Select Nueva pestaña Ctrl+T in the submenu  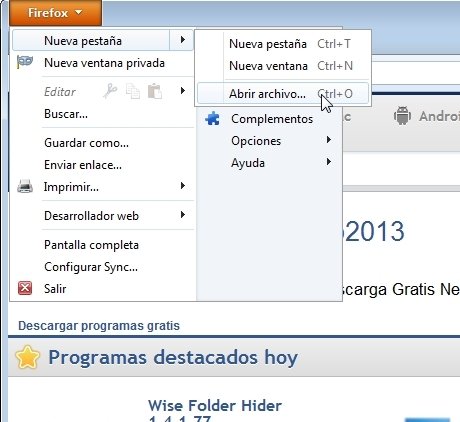click(283, 44)
